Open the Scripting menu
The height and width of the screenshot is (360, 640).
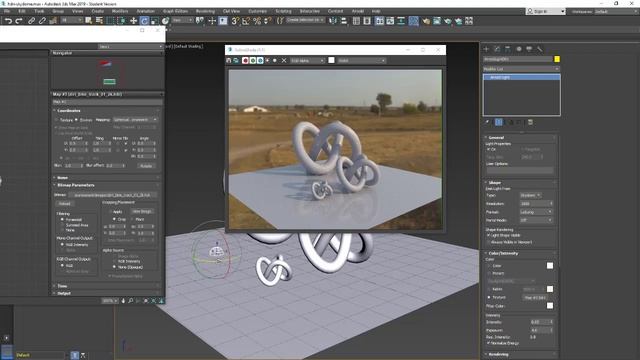(x=283, y=11)
